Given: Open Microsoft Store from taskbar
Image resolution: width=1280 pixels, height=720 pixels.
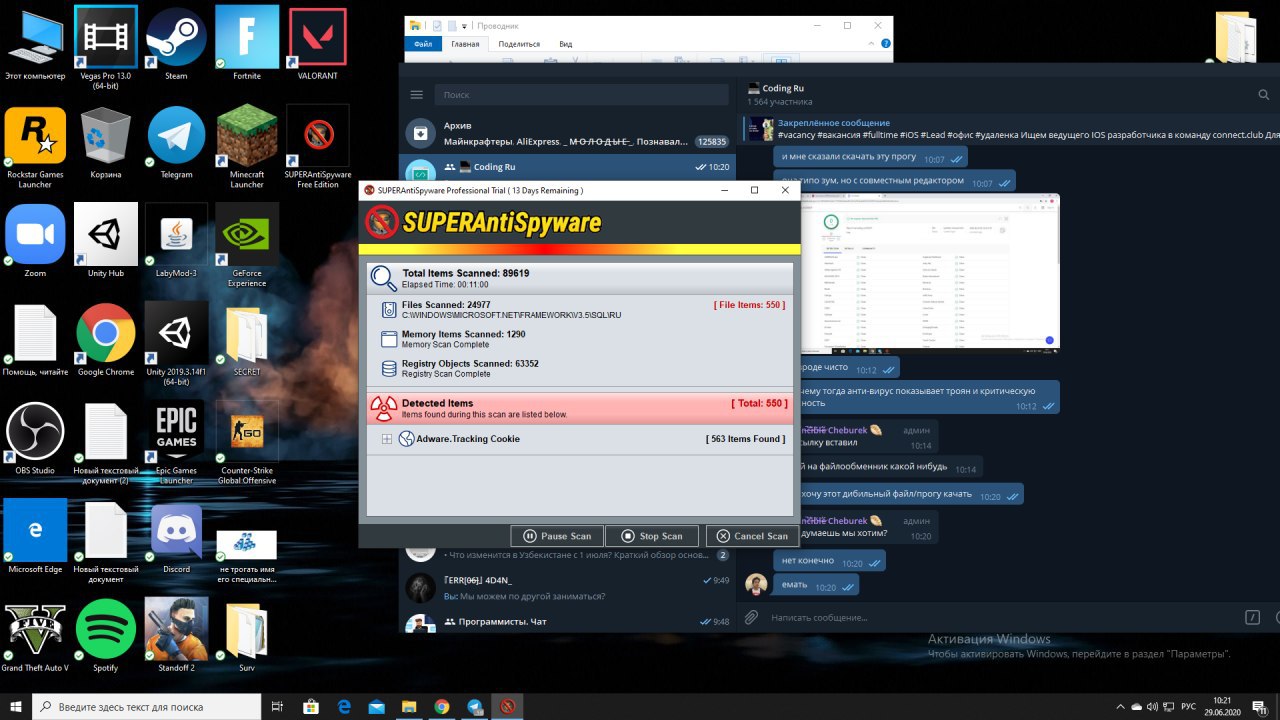Looking at the screenshot, I should pyautogui.click(x=311, y=706).
